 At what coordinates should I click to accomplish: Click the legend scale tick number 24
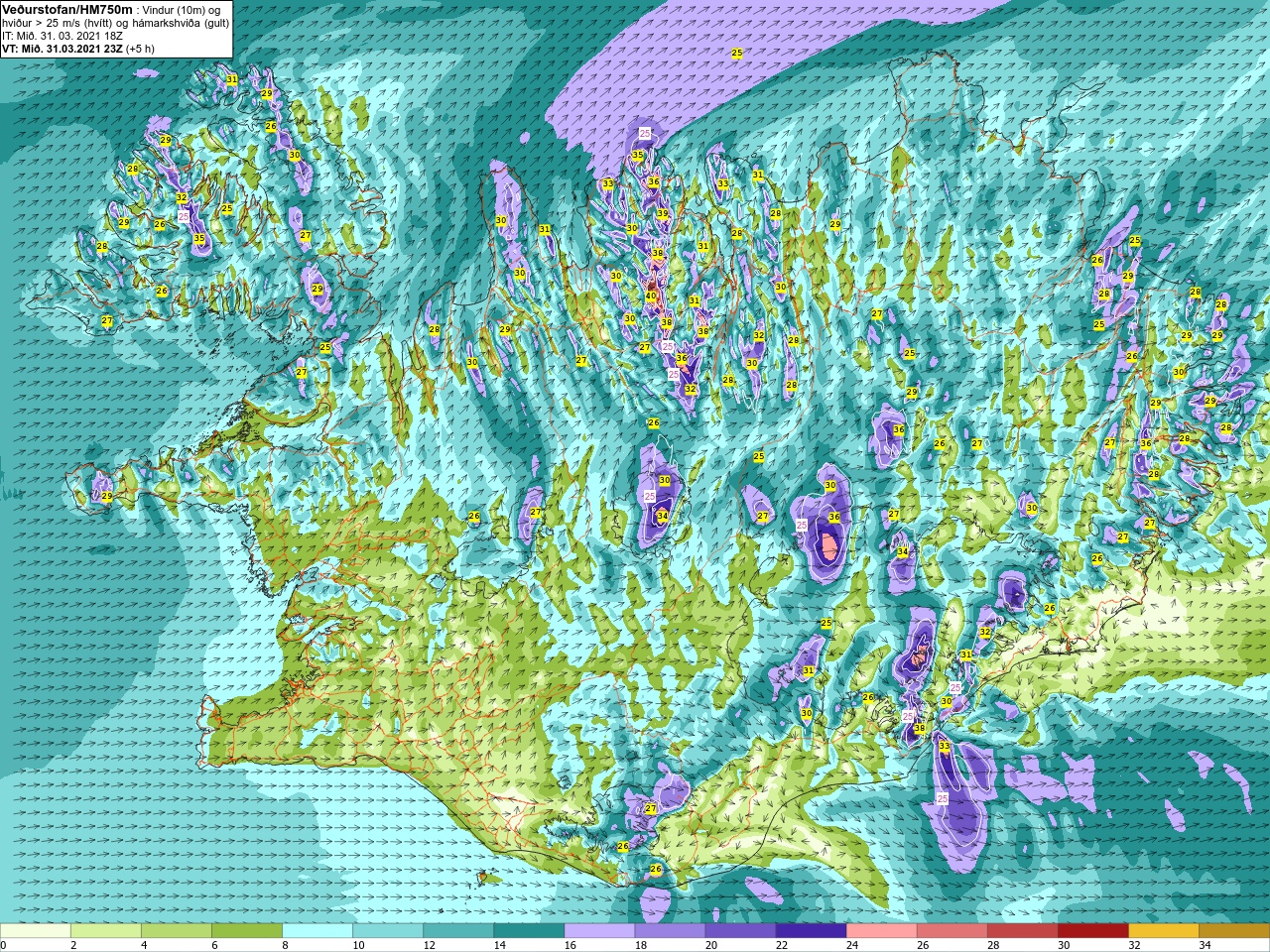click(x=851, y=945)
